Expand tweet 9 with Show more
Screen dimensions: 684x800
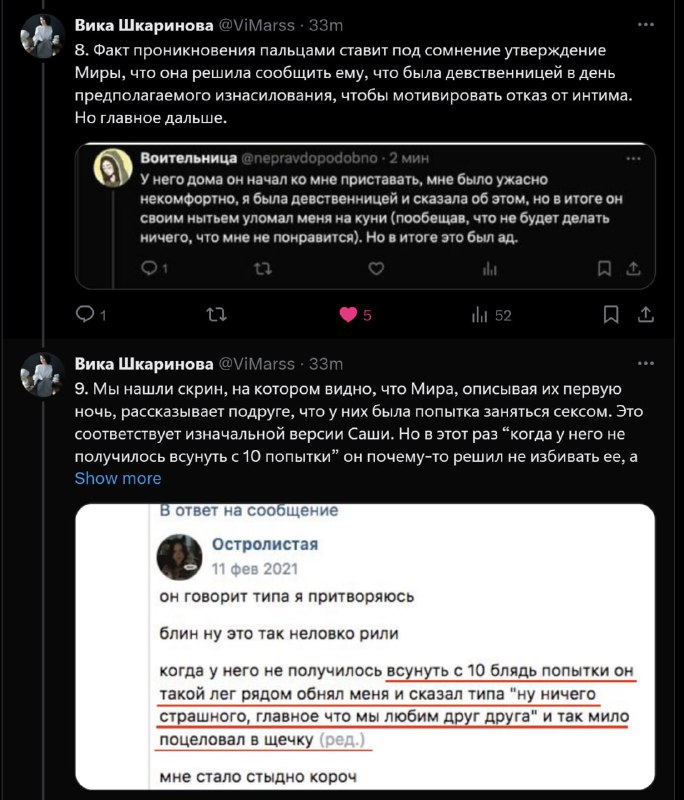point(118,478)
